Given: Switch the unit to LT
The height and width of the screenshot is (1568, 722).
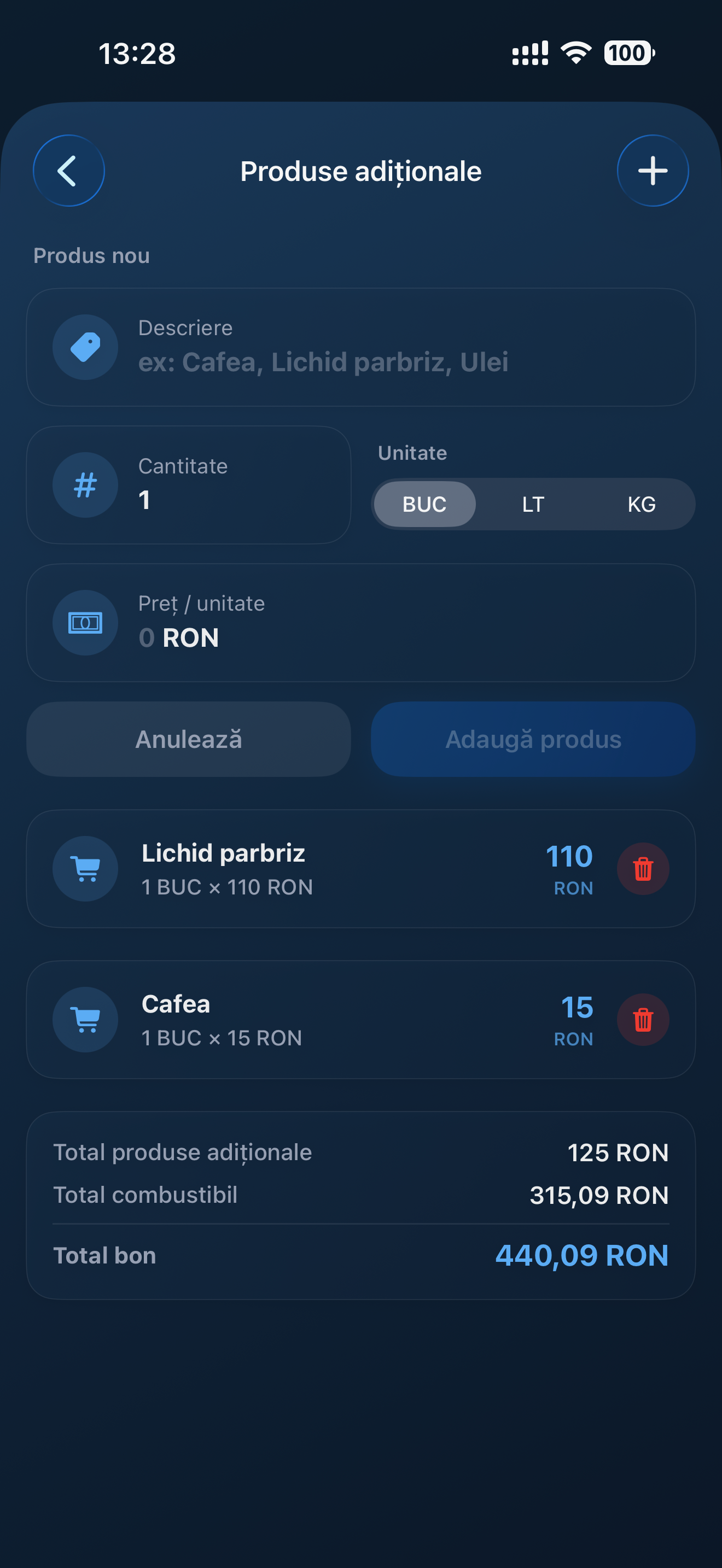Looking at the screenshot, I should 533,504.
